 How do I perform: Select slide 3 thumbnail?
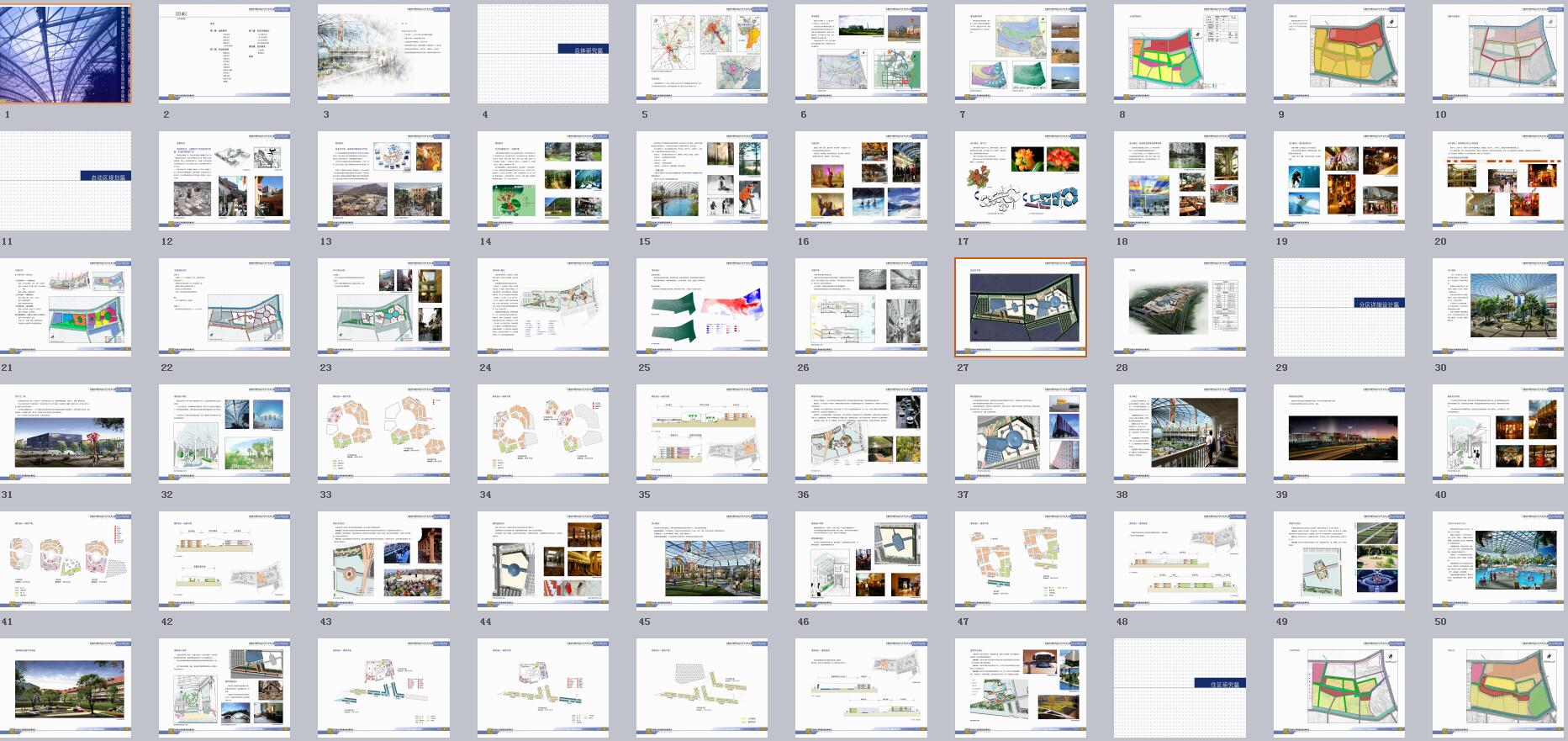pos(384,54)
